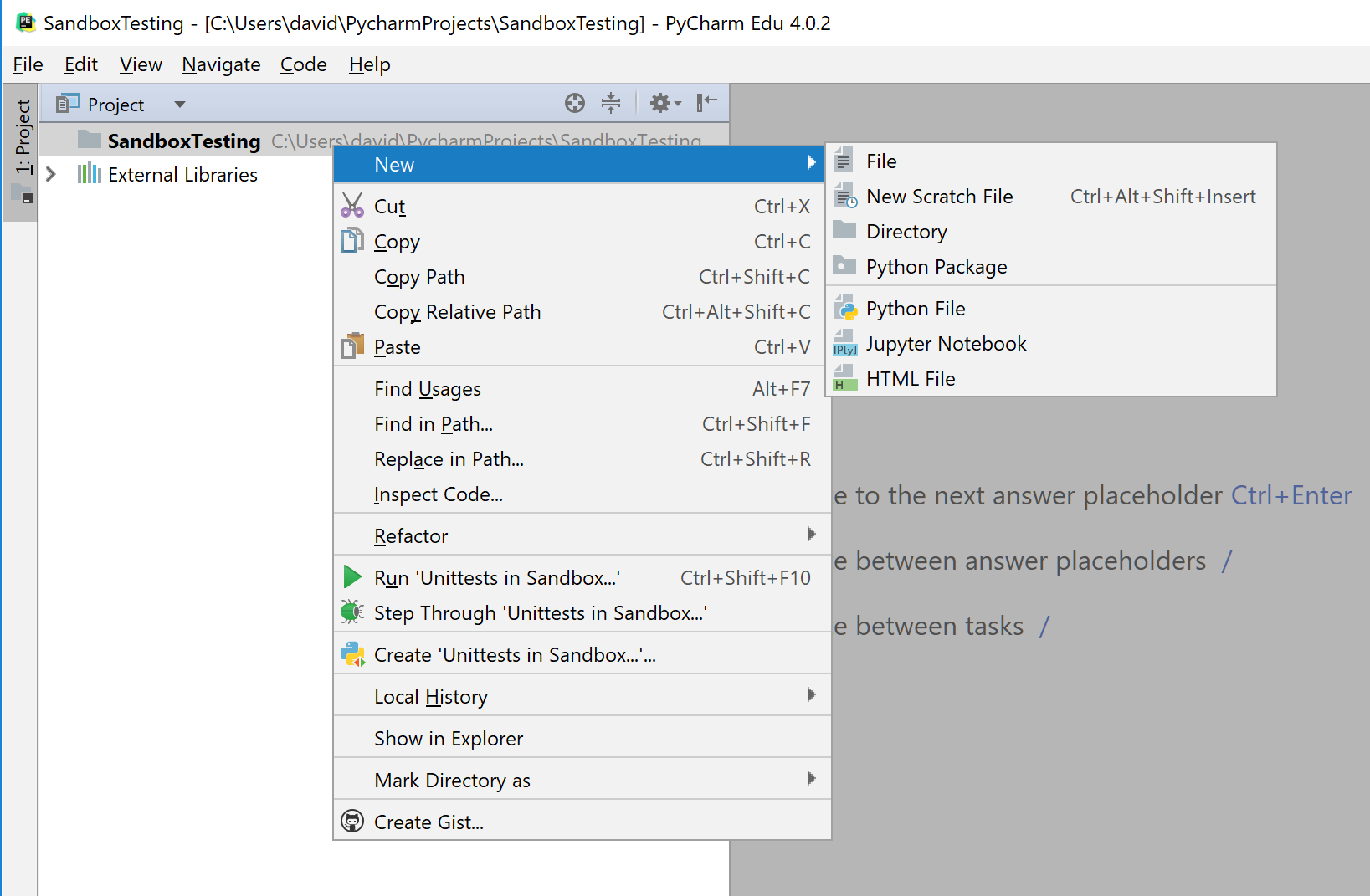Viewport: 1370px width, 896px height.
Task: Click the Directory folder icon in submenu
Action: (x=844, y=230)
